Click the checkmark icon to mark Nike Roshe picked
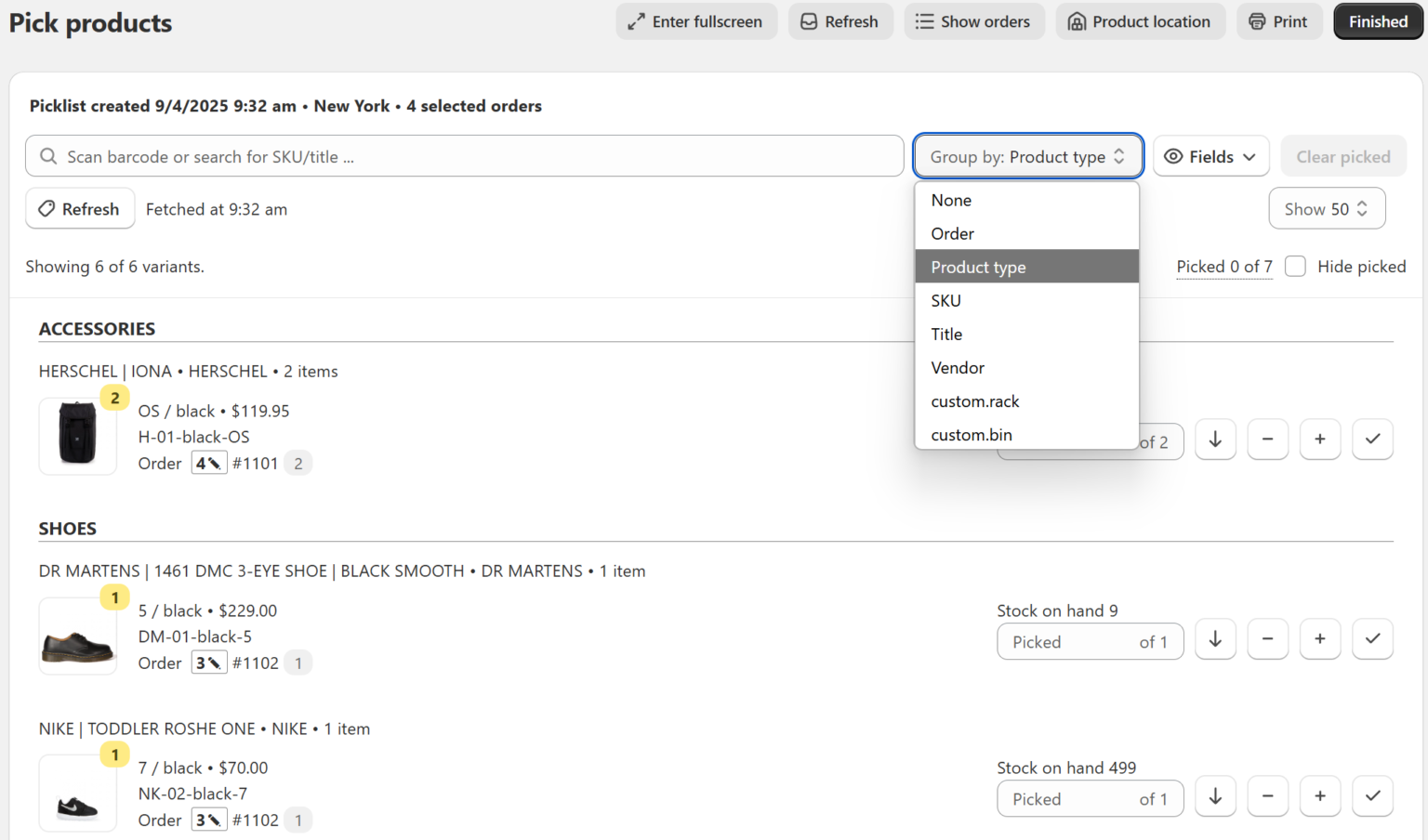Screen dimensions: 1428x840 click(1372, 796)
